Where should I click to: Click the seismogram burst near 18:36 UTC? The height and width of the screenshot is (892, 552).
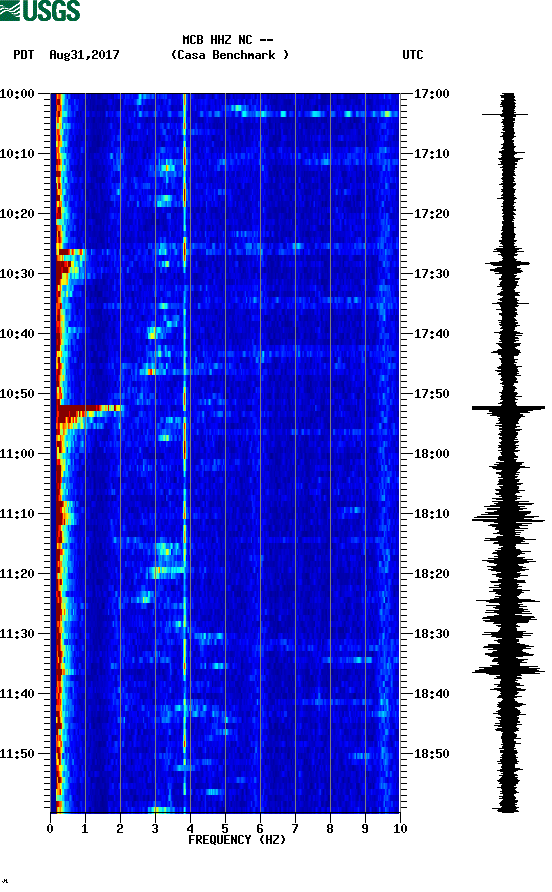pyautogui.click(x=508, y=671)
